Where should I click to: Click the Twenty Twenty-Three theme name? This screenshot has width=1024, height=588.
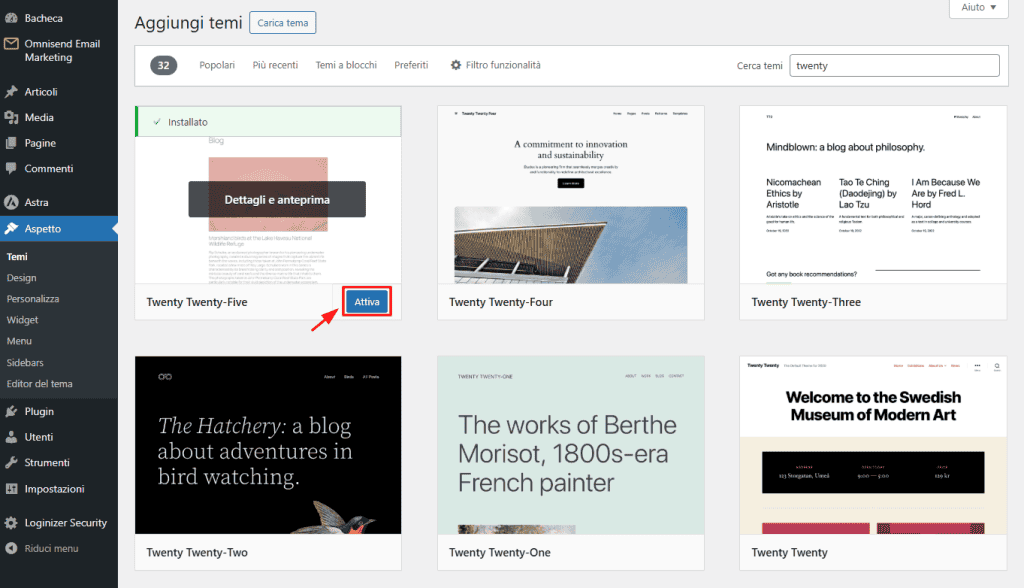coord(806,302)
